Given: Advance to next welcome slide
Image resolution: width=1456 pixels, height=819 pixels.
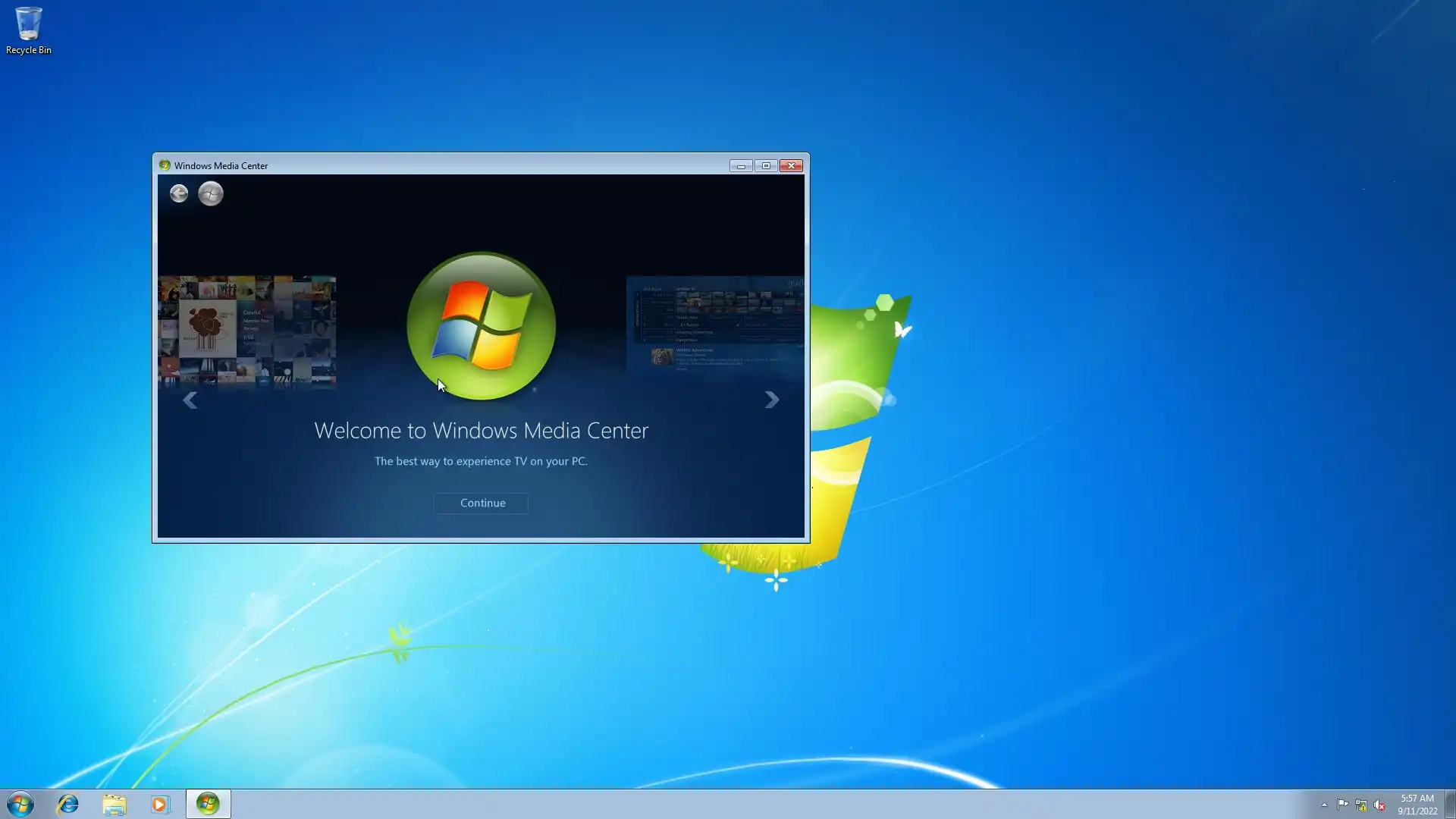Looking at the screenshot, I should 771,400.
